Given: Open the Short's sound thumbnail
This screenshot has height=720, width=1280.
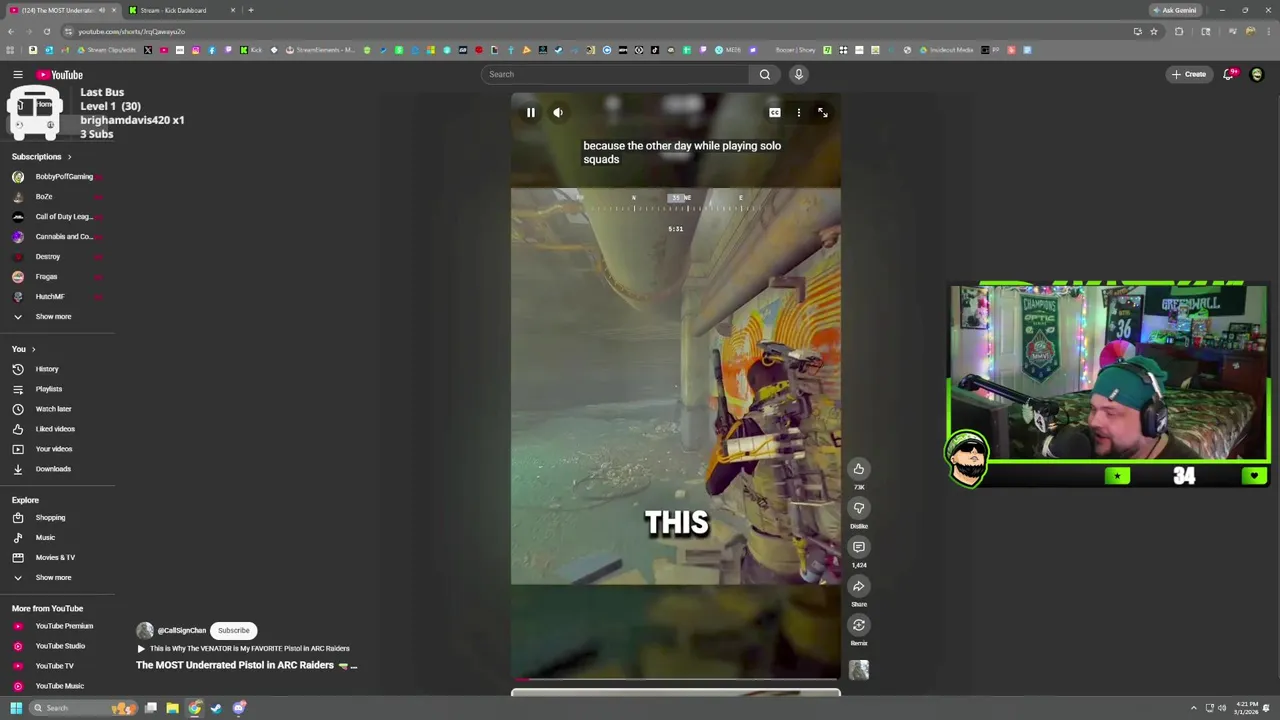Looking at the screenshot, I should click(x=859, y=670).
